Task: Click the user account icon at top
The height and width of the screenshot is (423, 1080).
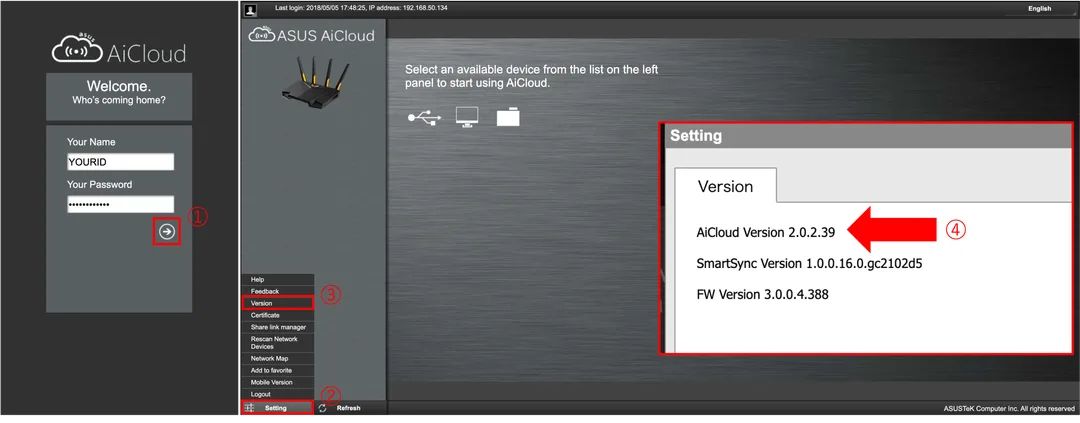Action: (x=251, y=8)
